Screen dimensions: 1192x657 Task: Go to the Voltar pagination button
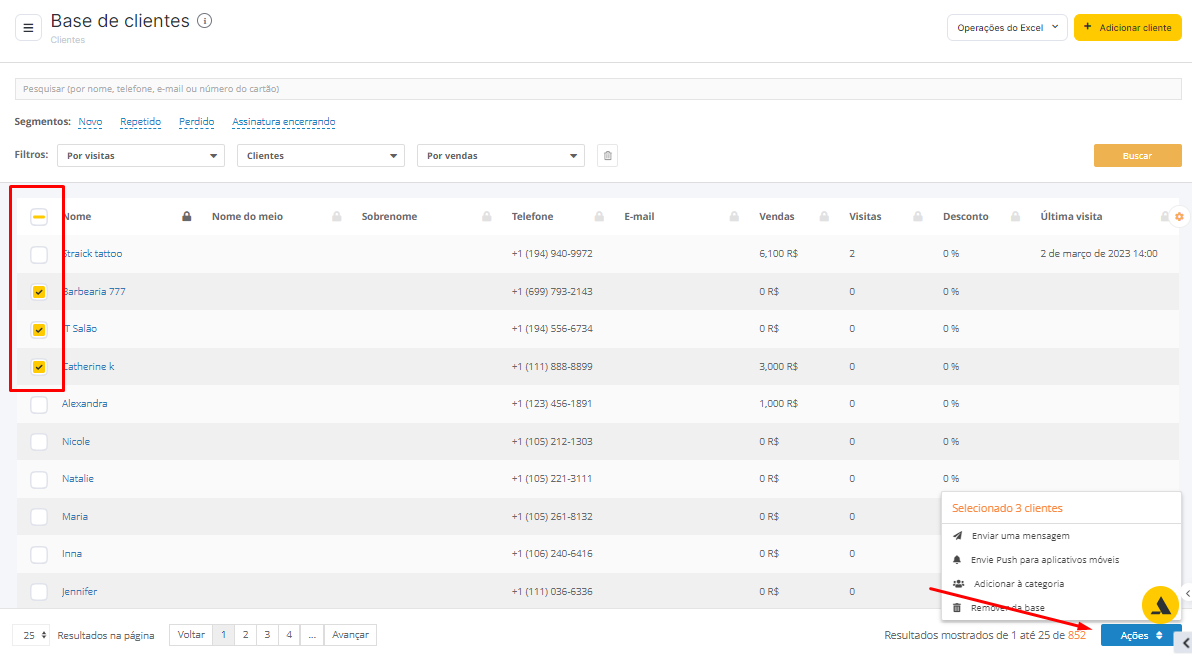191,635
